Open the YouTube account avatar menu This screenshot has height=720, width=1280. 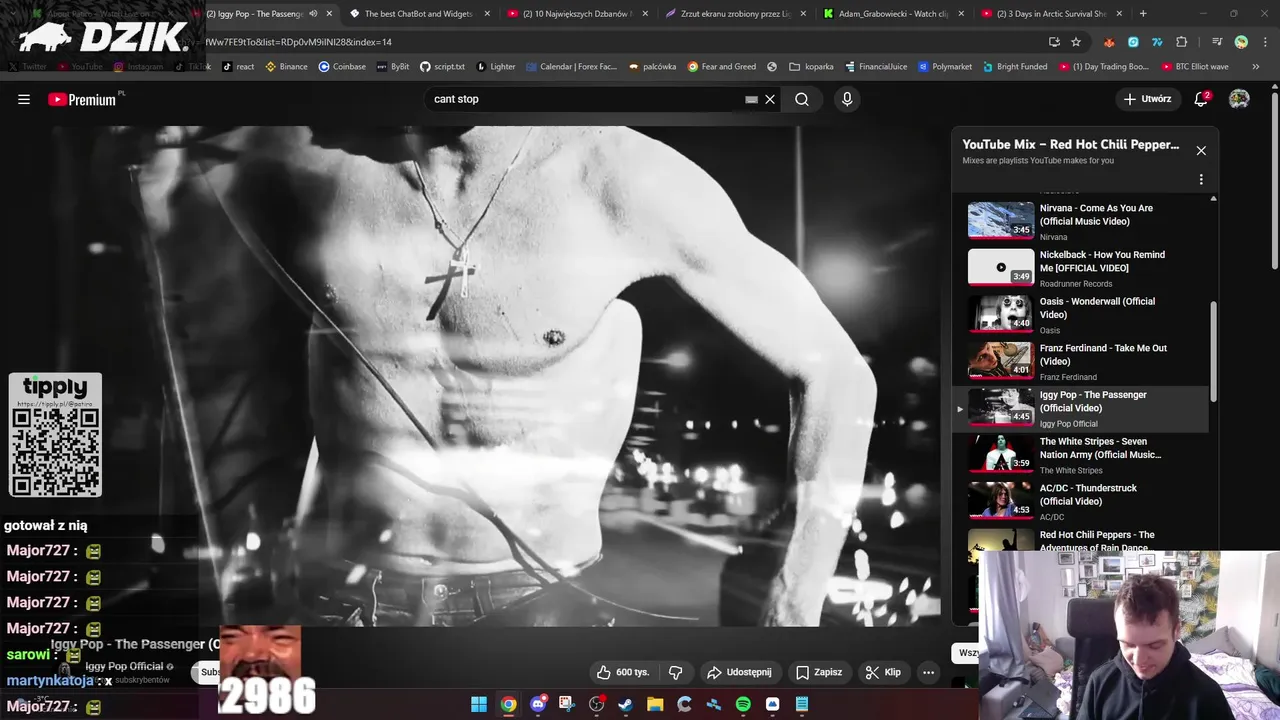[x=1239, y=99]
